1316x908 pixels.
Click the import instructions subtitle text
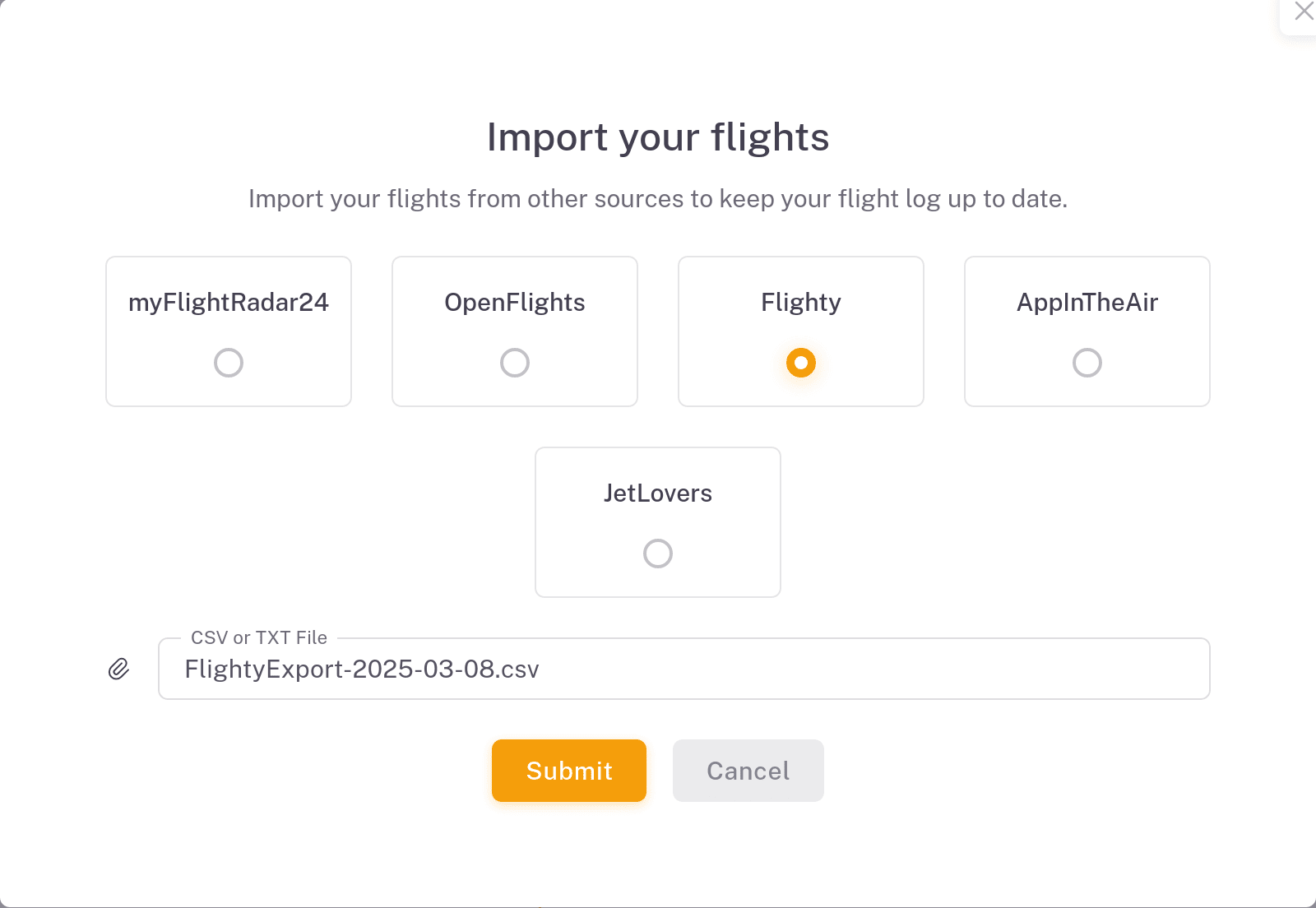click(x=658, y=198)
